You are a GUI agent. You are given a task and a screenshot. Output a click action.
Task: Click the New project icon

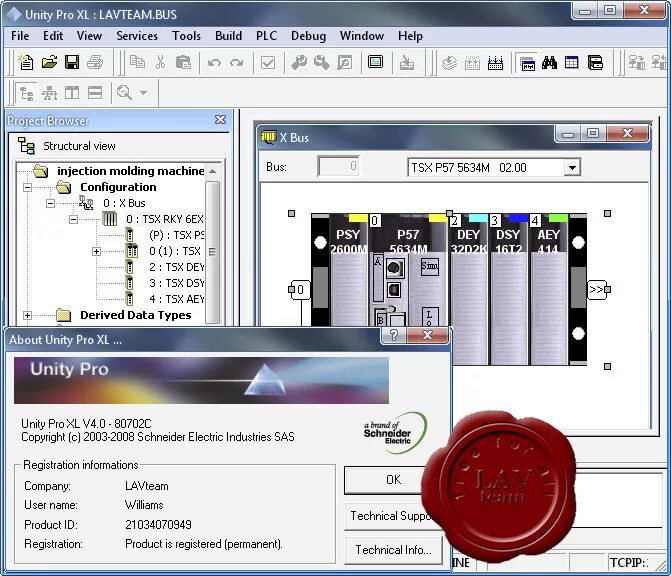pyautogui.click(x=26, y=62)
